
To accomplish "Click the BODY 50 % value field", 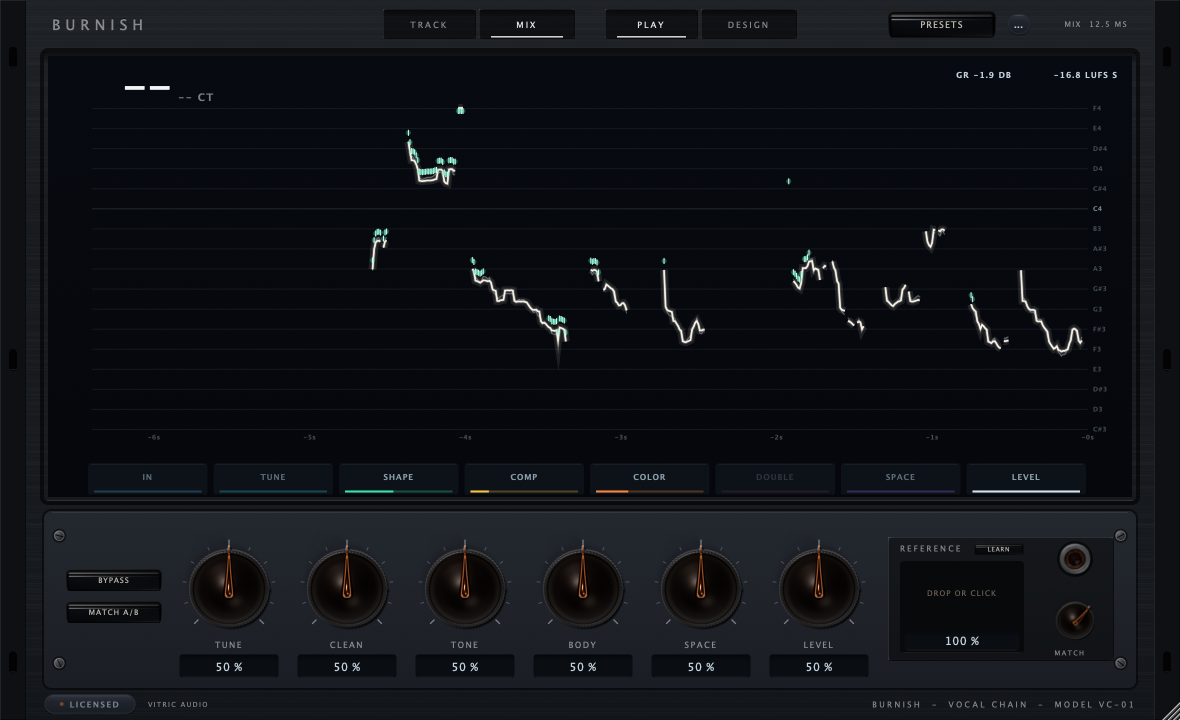I will coord(582,667).
